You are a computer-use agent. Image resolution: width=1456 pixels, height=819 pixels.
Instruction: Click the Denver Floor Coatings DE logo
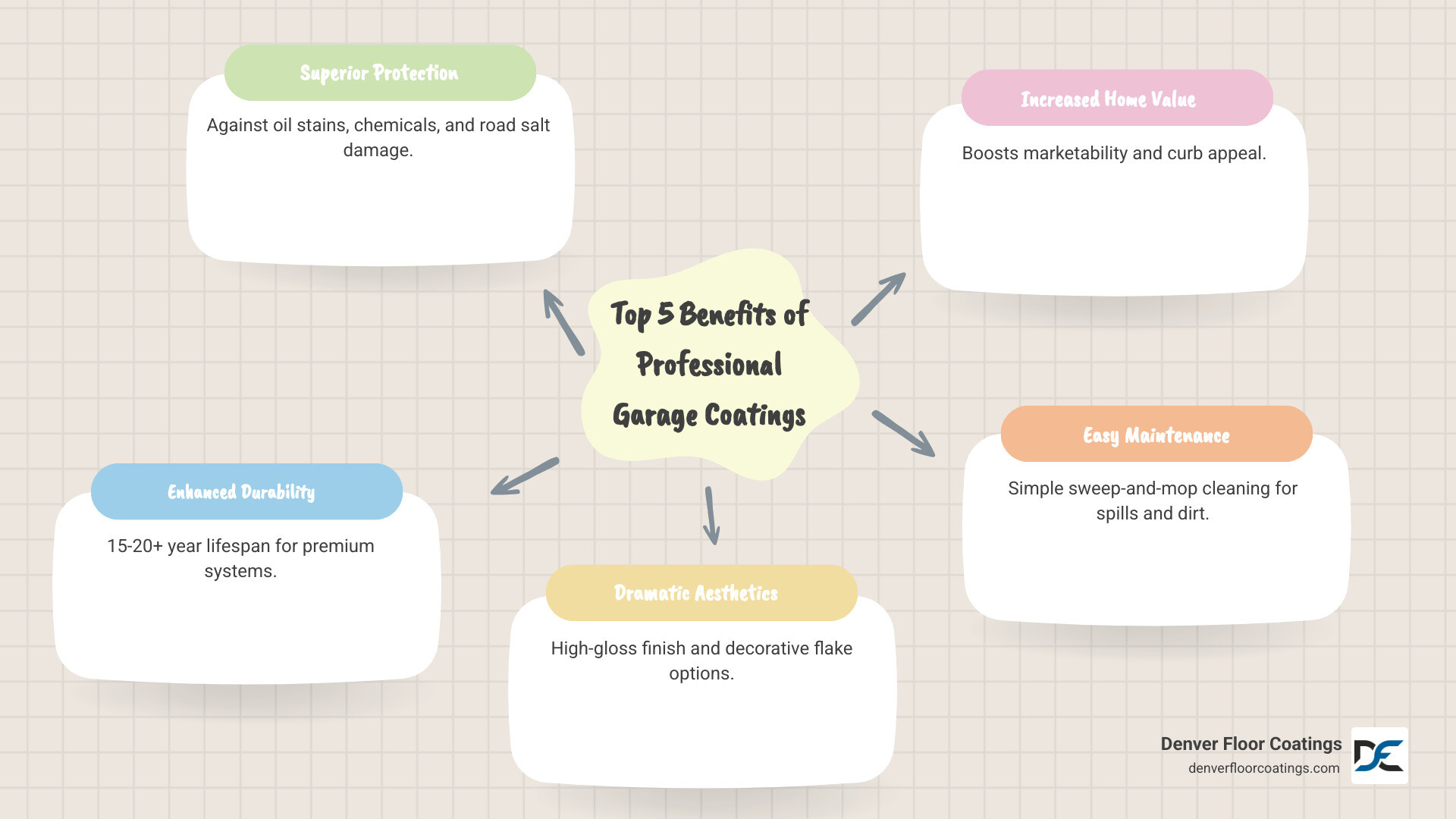[x=1379, y=755]
